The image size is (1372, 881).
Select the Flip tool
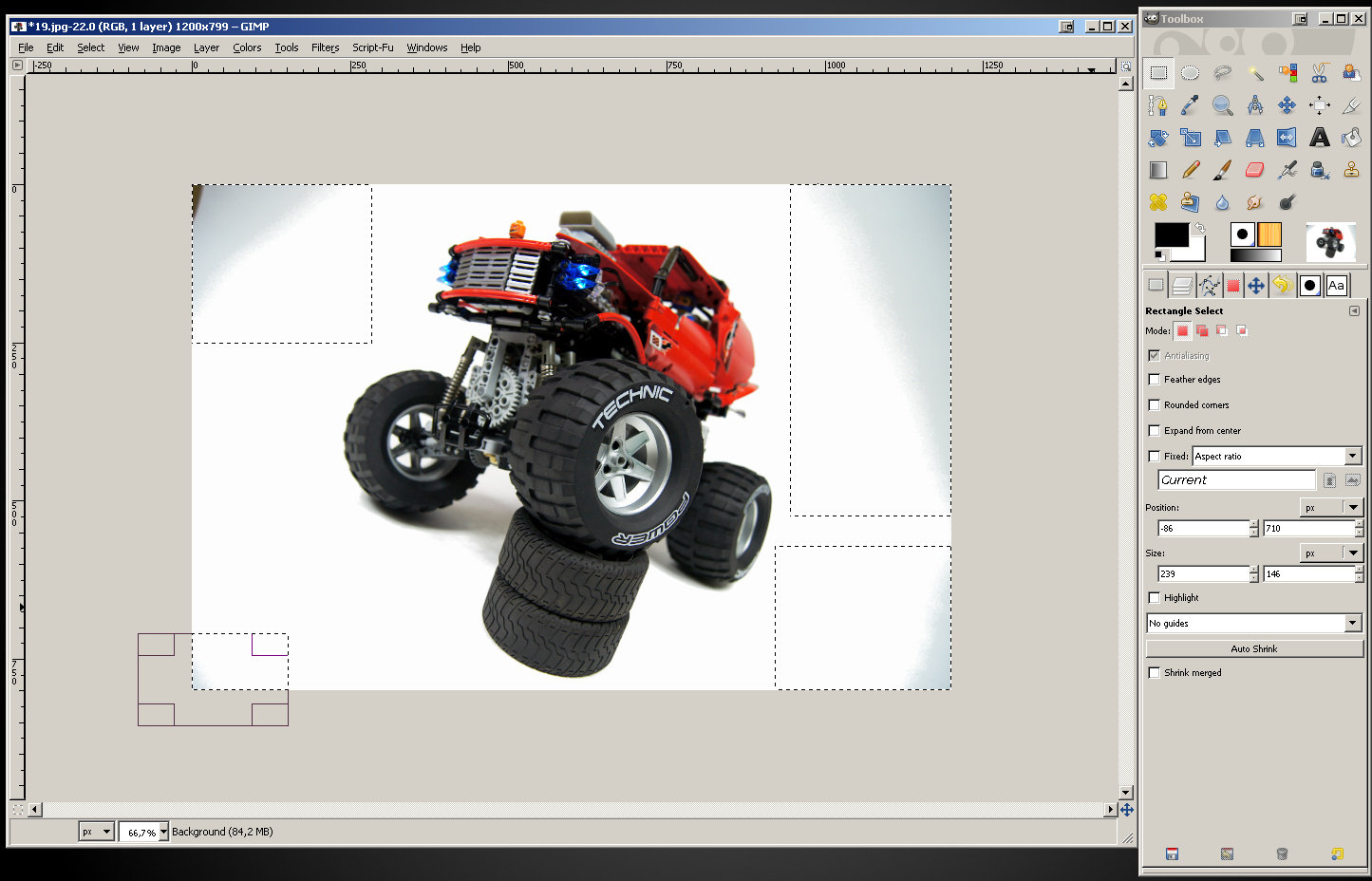pos(1287,138)
